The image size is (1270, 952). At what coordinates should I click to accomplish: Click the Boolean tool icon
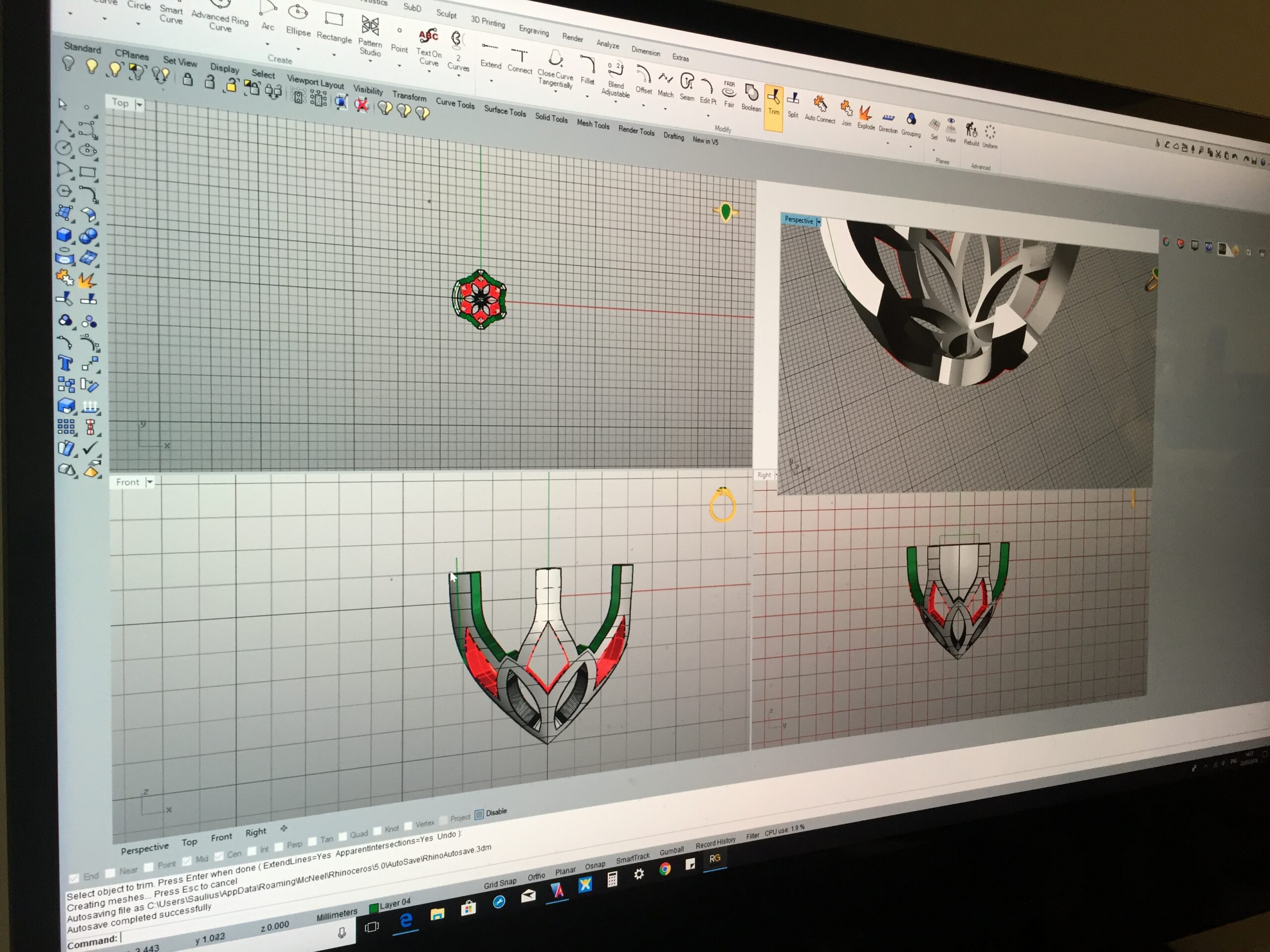[x=751, y=97]
